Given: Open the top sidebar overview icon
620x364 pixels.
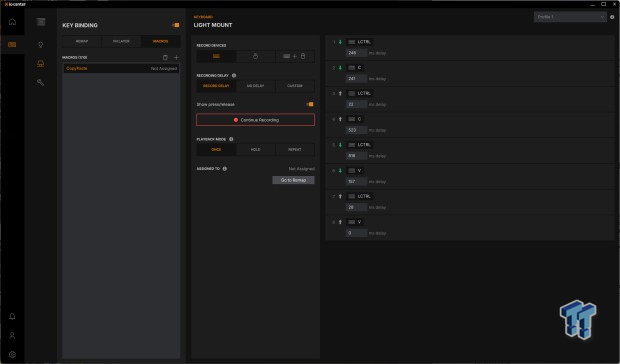Looking at the screenshot, I should click(41, 22).
